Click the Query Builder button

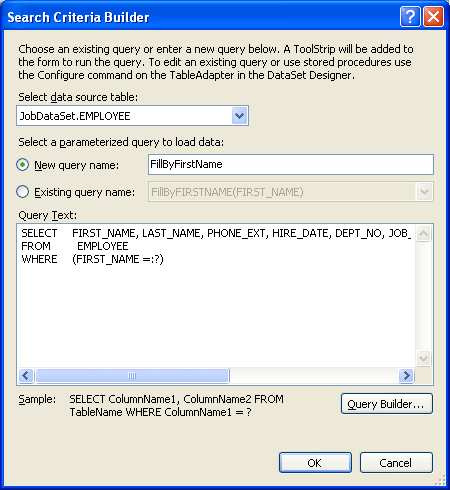[387, 404]
